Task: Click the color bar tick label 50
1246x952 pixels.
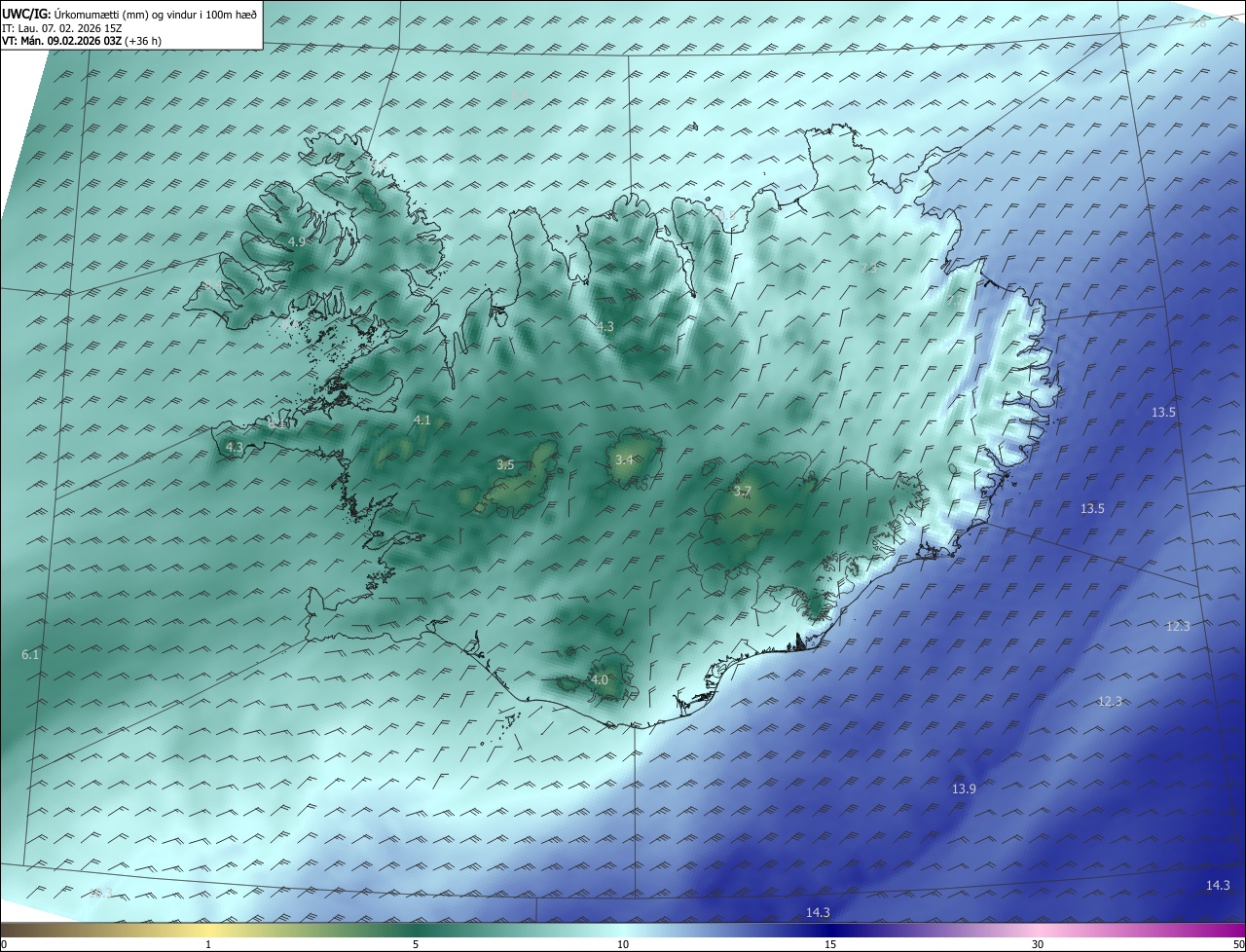Action: (x=1238, y=944)
